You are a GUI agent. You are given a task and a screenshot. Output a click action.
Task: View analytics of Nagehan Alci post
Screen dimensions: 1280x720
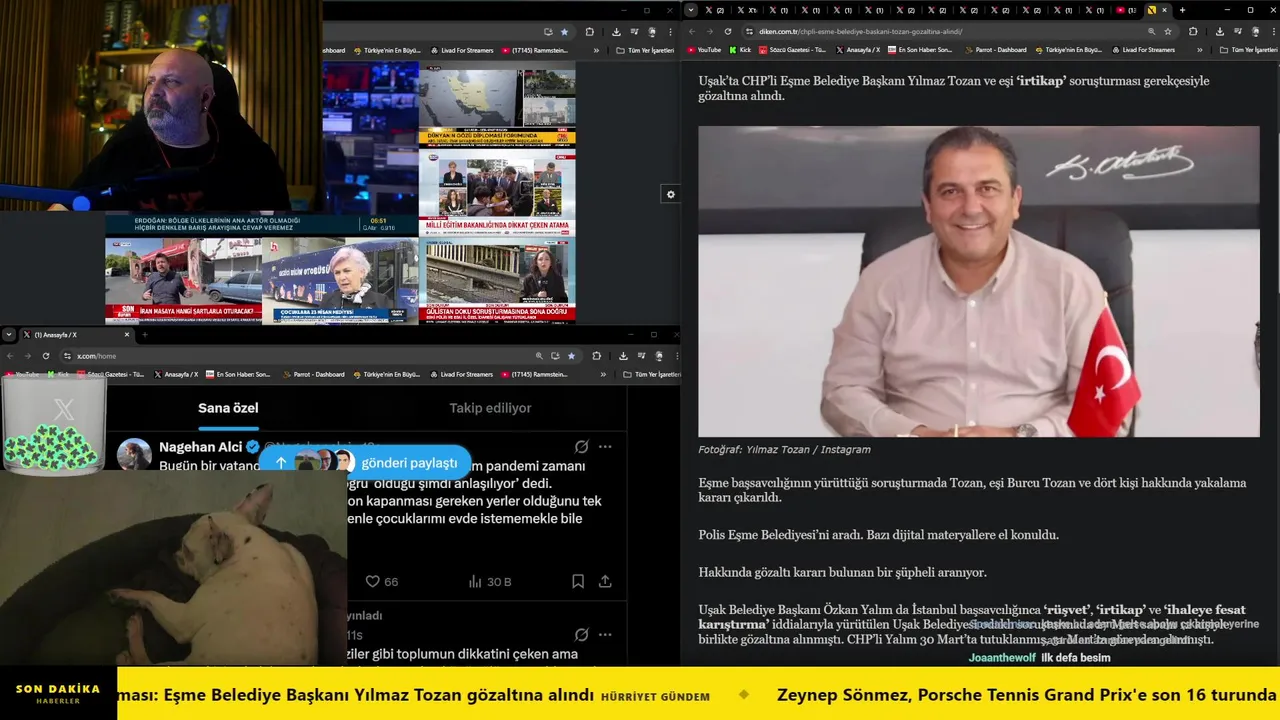pos(490,581)
